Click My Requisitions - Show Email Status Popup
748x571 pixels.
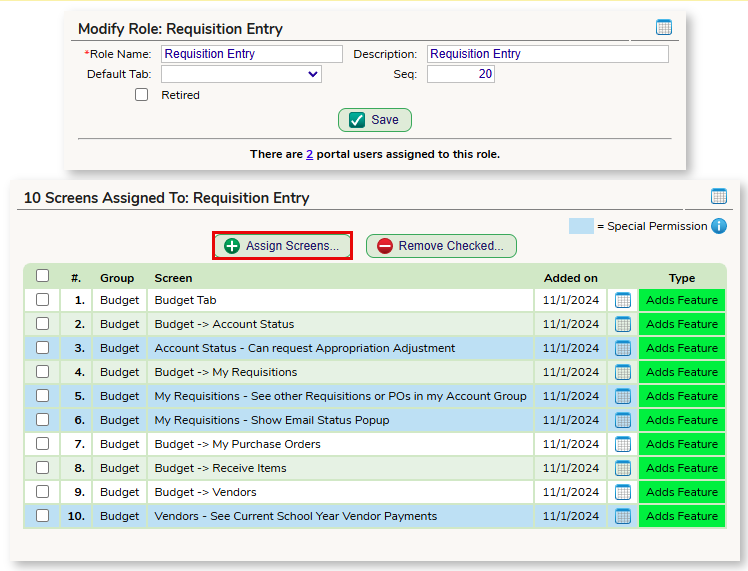[272, 420]
